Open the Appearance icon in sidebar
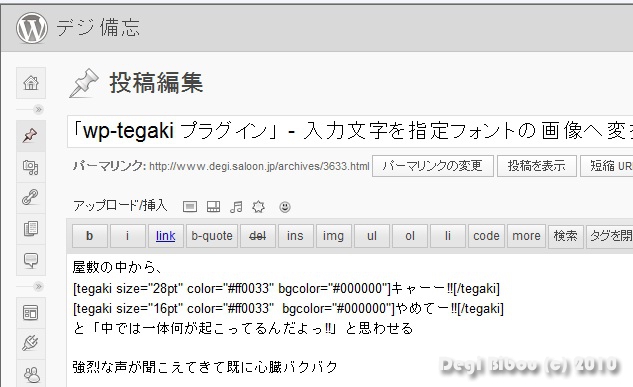 coord(31,312)
